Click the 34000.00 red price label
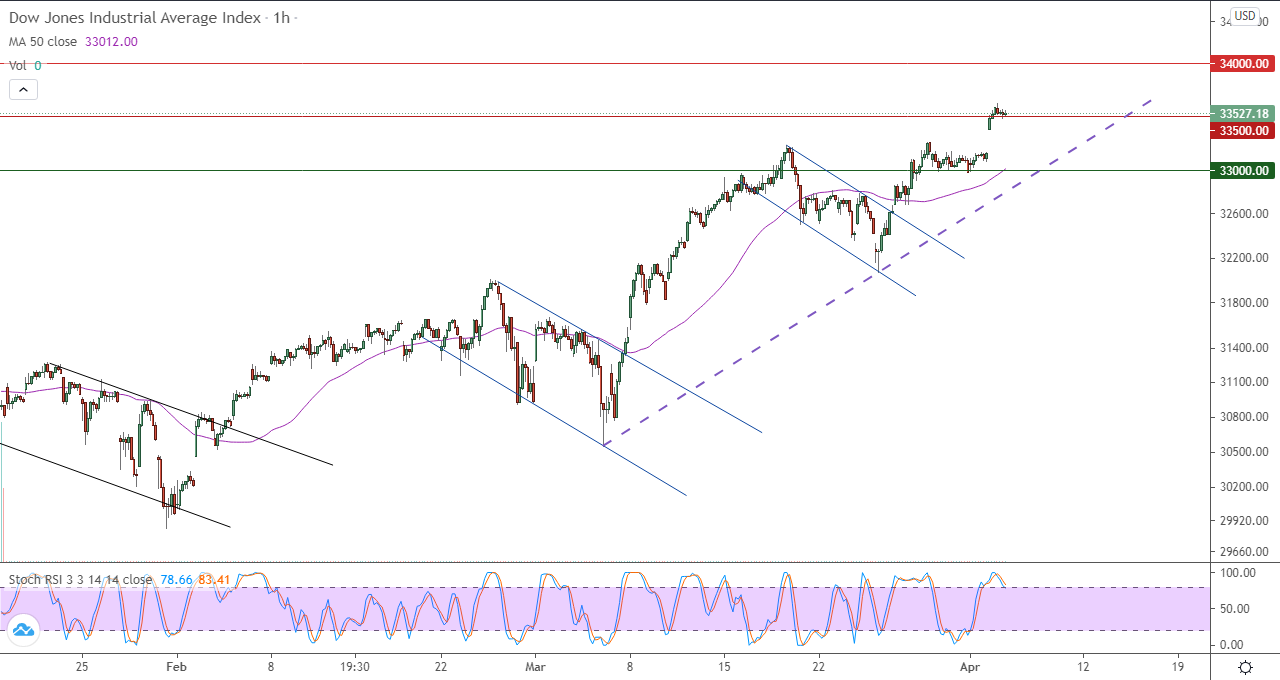Viewport: 1280px width, 680px height. coord(1243,63)
